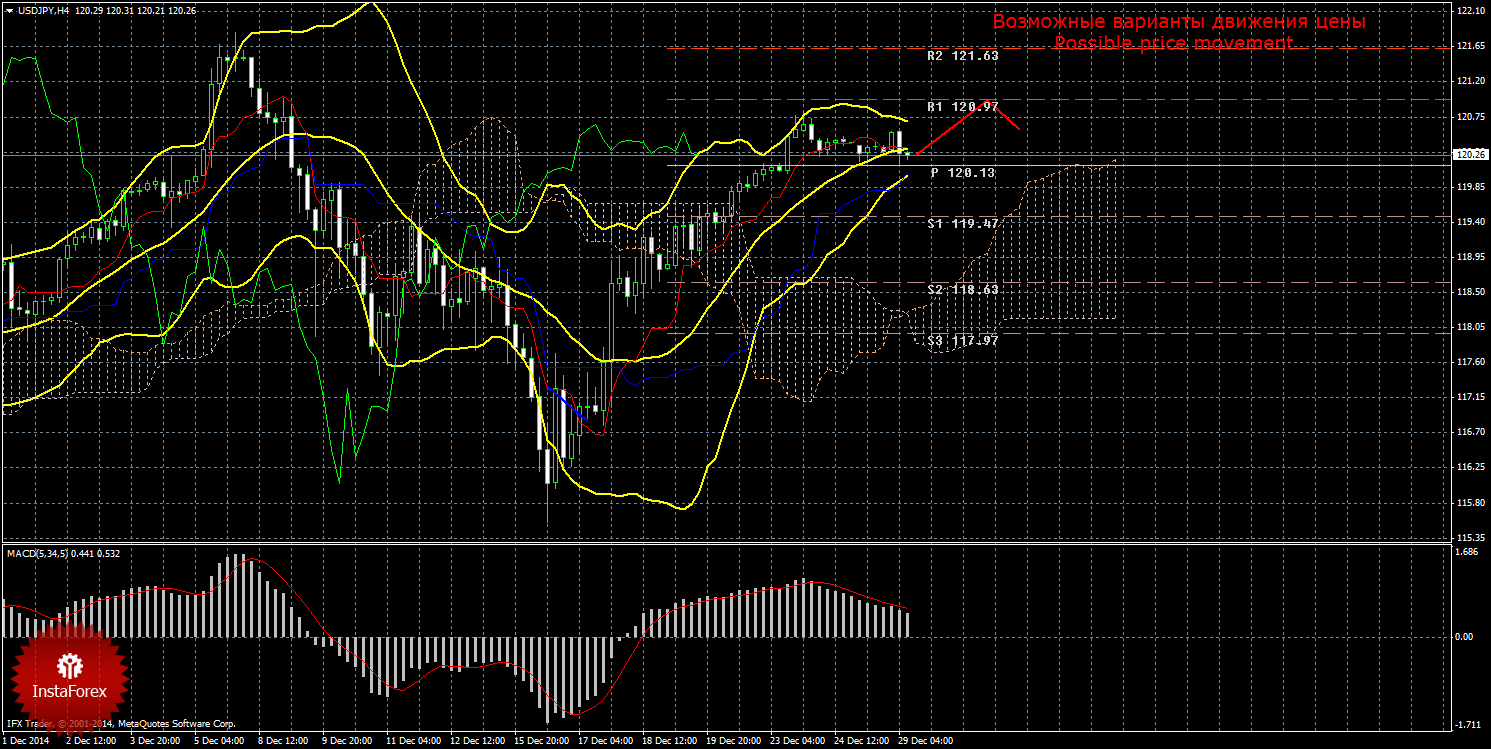Image resolution: width=1491 pixels, height=749 pixels.
Task: Select the red 'Possible price movement' text
Action: pos(1173,43)
